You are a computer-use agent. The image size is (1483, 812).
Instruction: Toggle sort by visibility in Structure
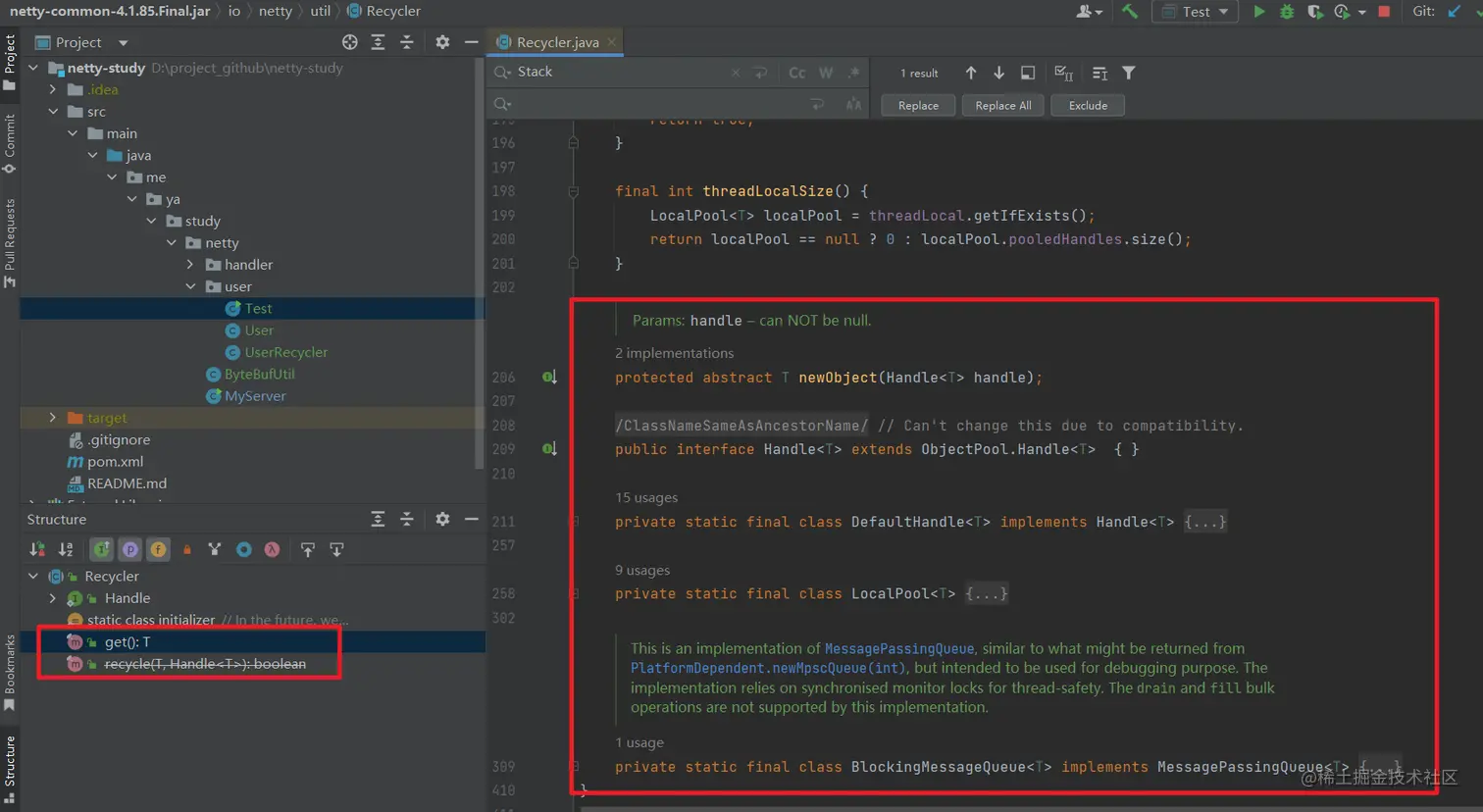click(37, 549)
